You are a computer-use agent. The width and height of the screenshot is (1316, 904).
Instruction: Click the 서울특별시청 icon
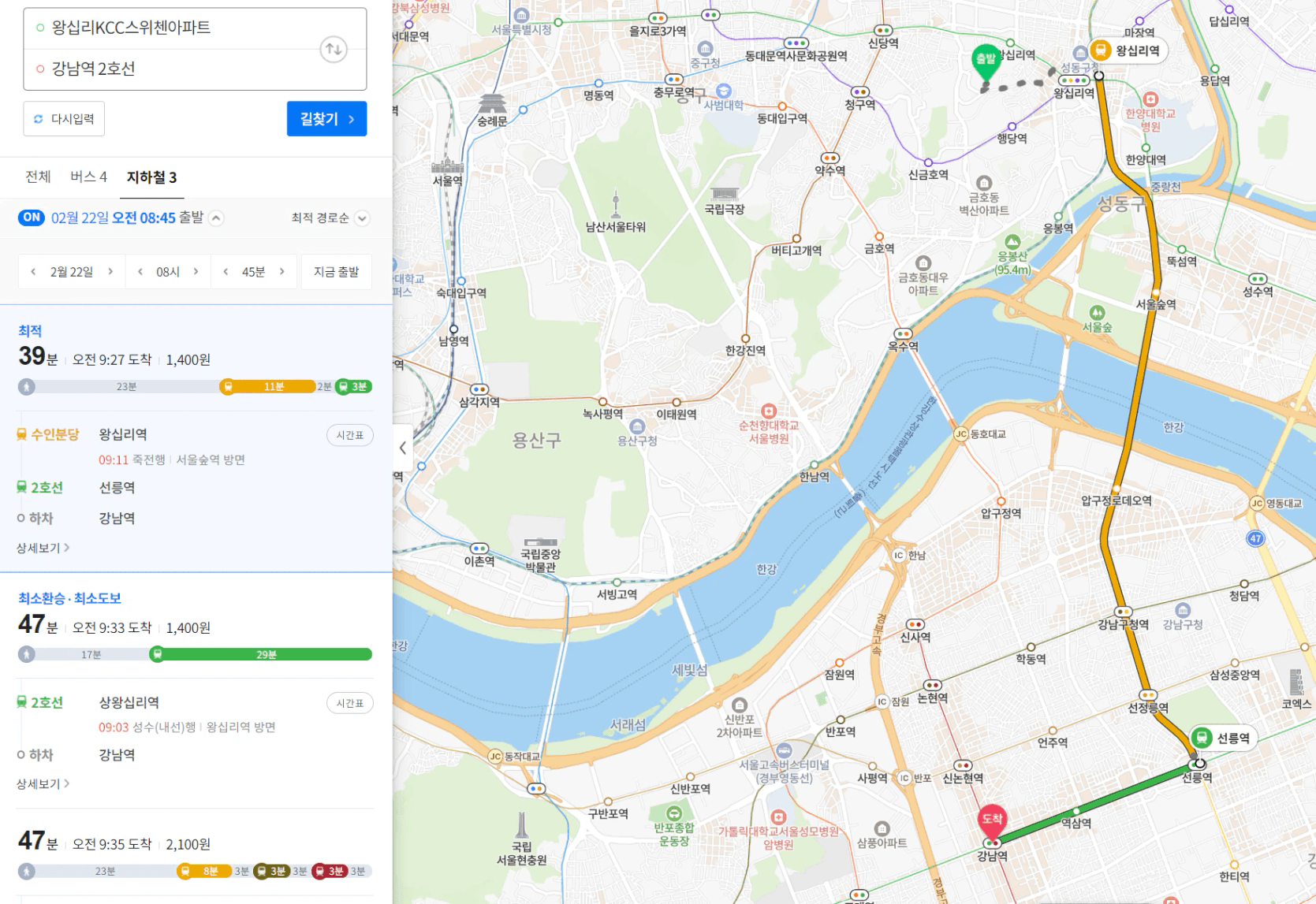tap(521, 15)
